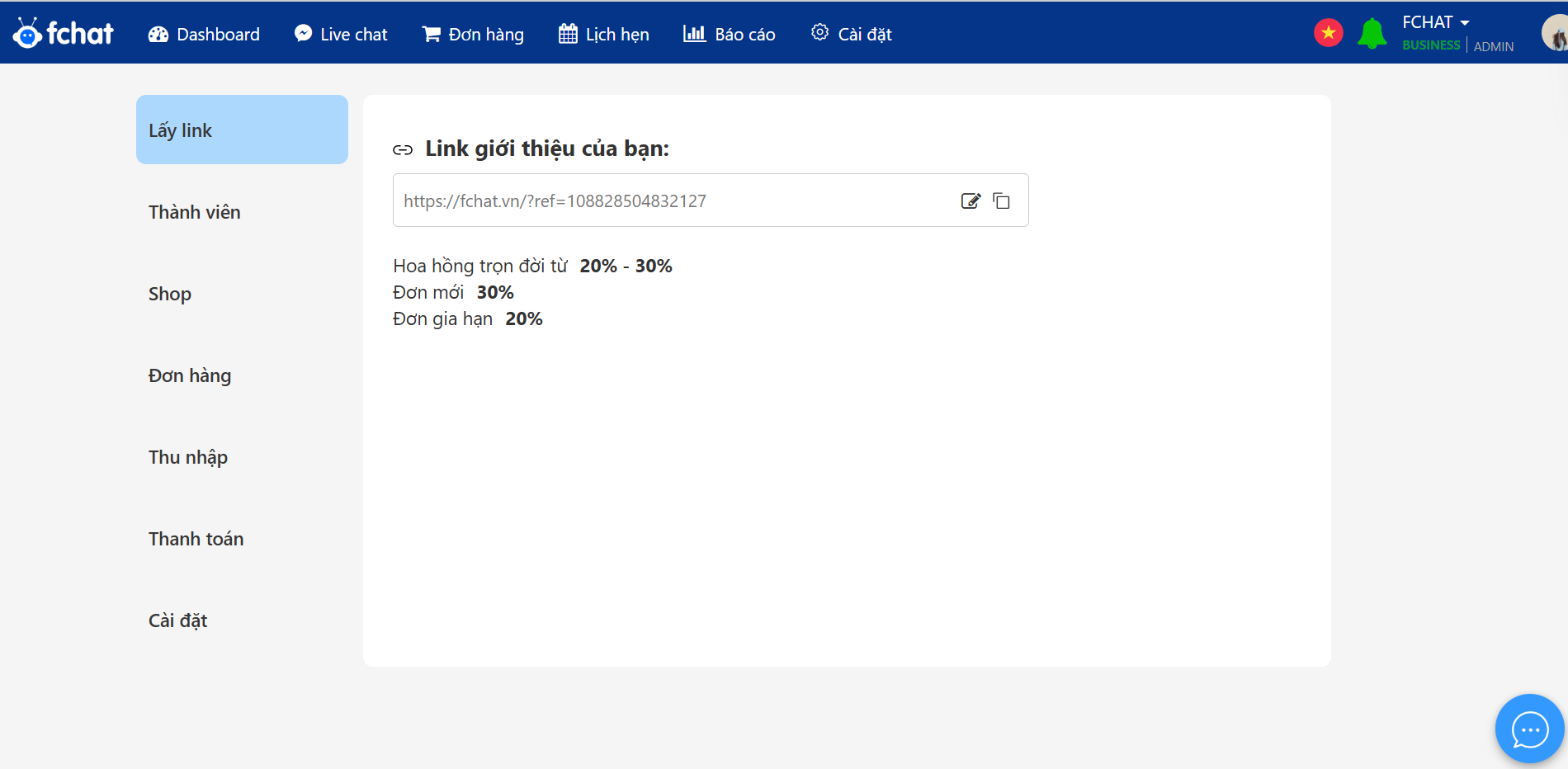Click the referral link text field

point(668,201)
